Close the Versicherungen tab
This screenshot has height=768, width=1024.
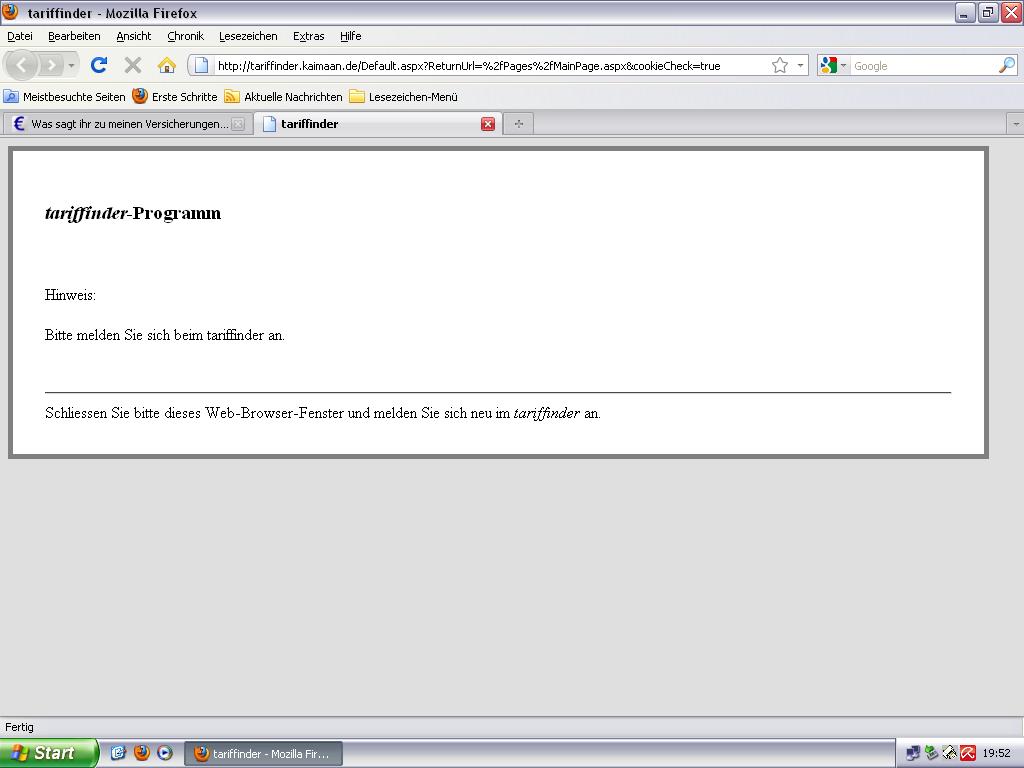(238, 124)
